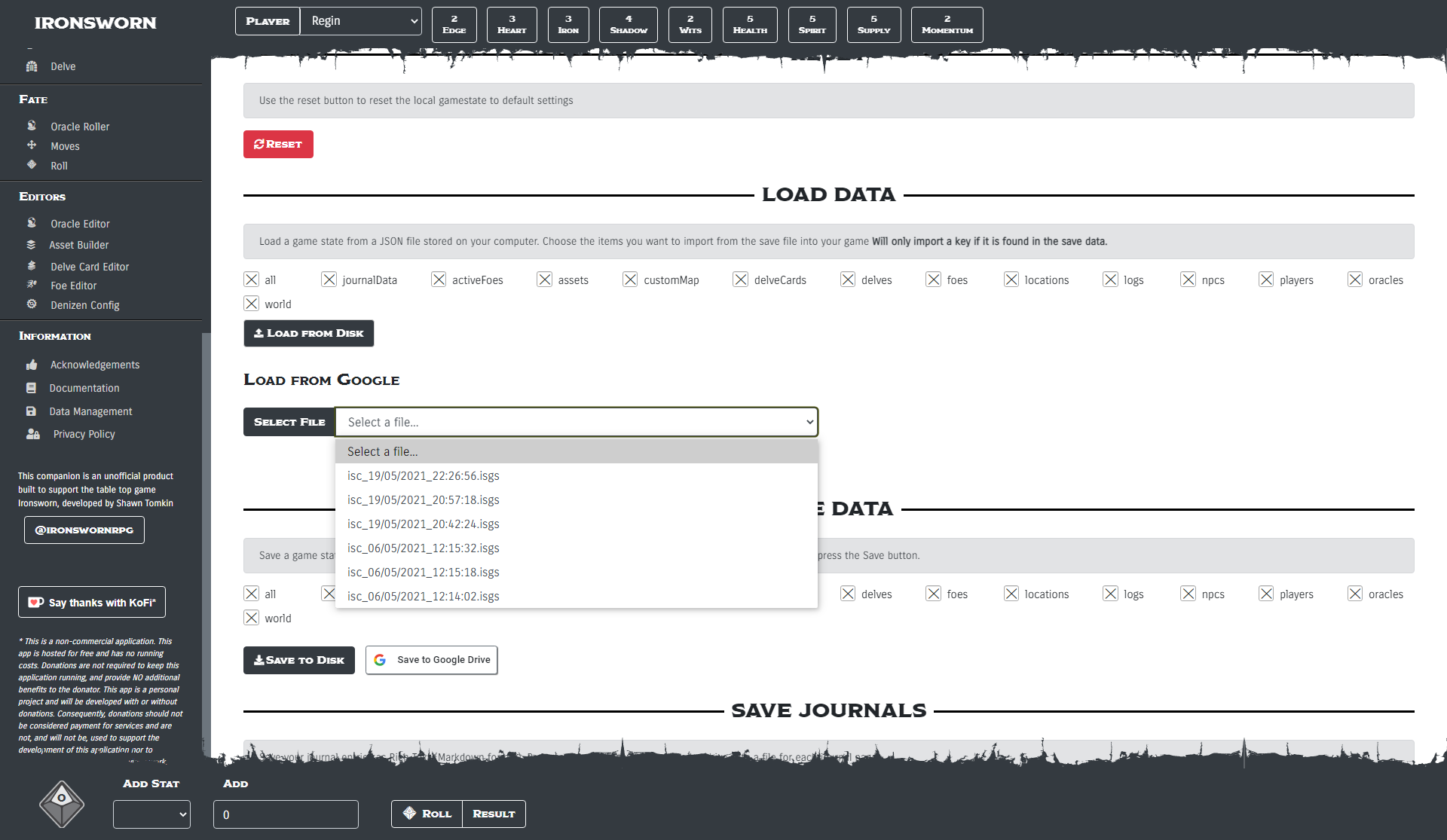
Task: Click the Health stat box
Action: tap(750, 25)
